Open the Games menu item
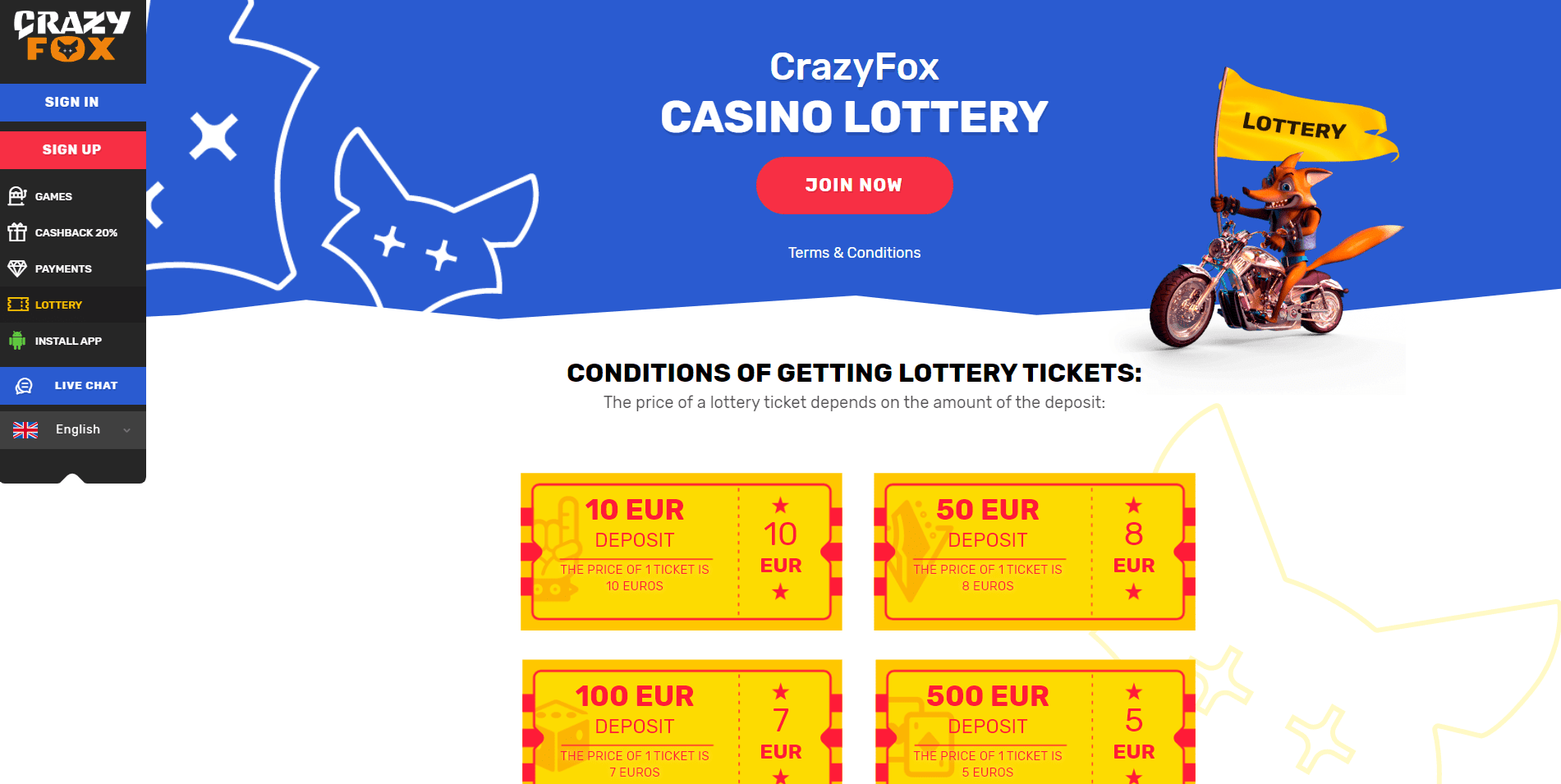Screen dimensions: 1561x784 (53, 196)
